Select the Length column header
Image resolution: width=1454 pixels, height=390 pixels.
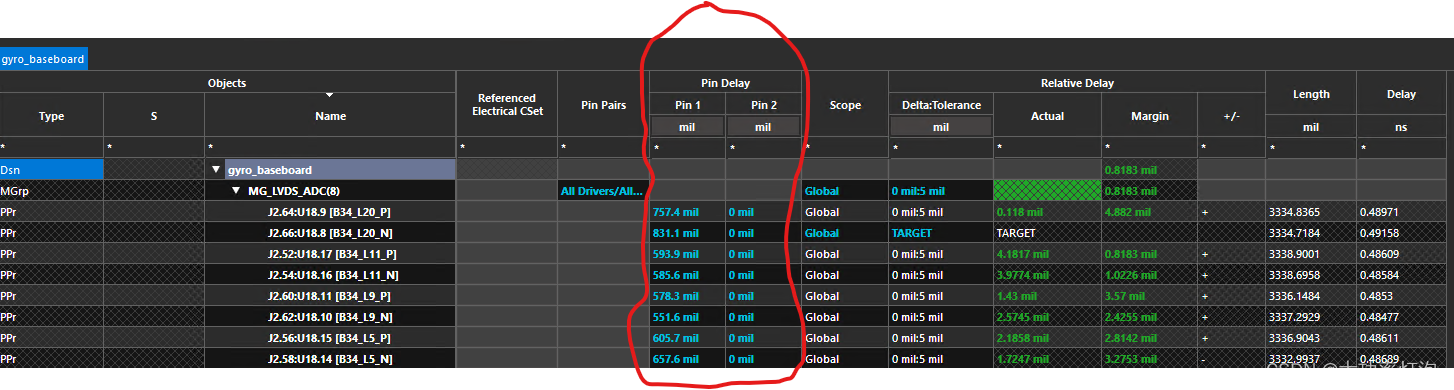point(1311,94)
